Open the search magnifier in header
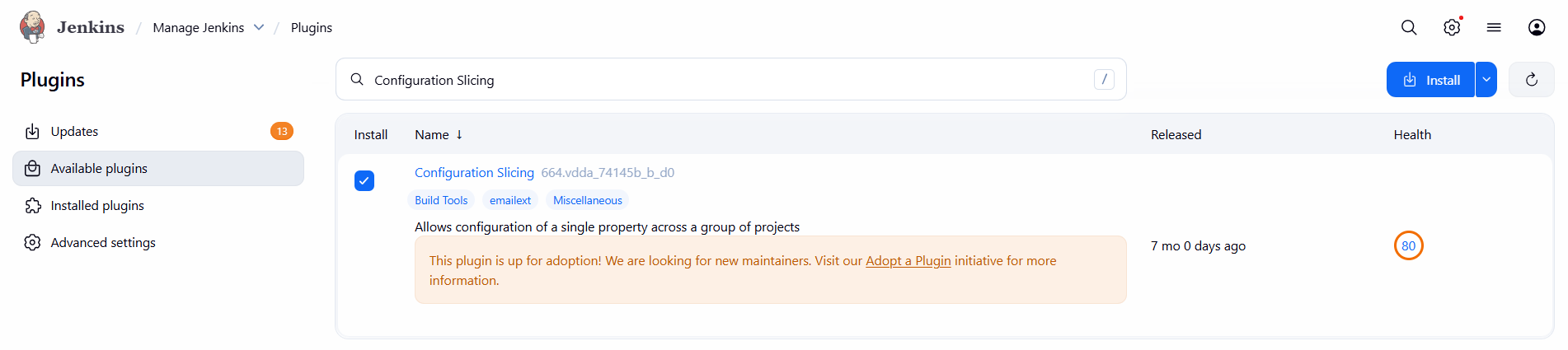The image size is (1568, 350). (1409, 27)
